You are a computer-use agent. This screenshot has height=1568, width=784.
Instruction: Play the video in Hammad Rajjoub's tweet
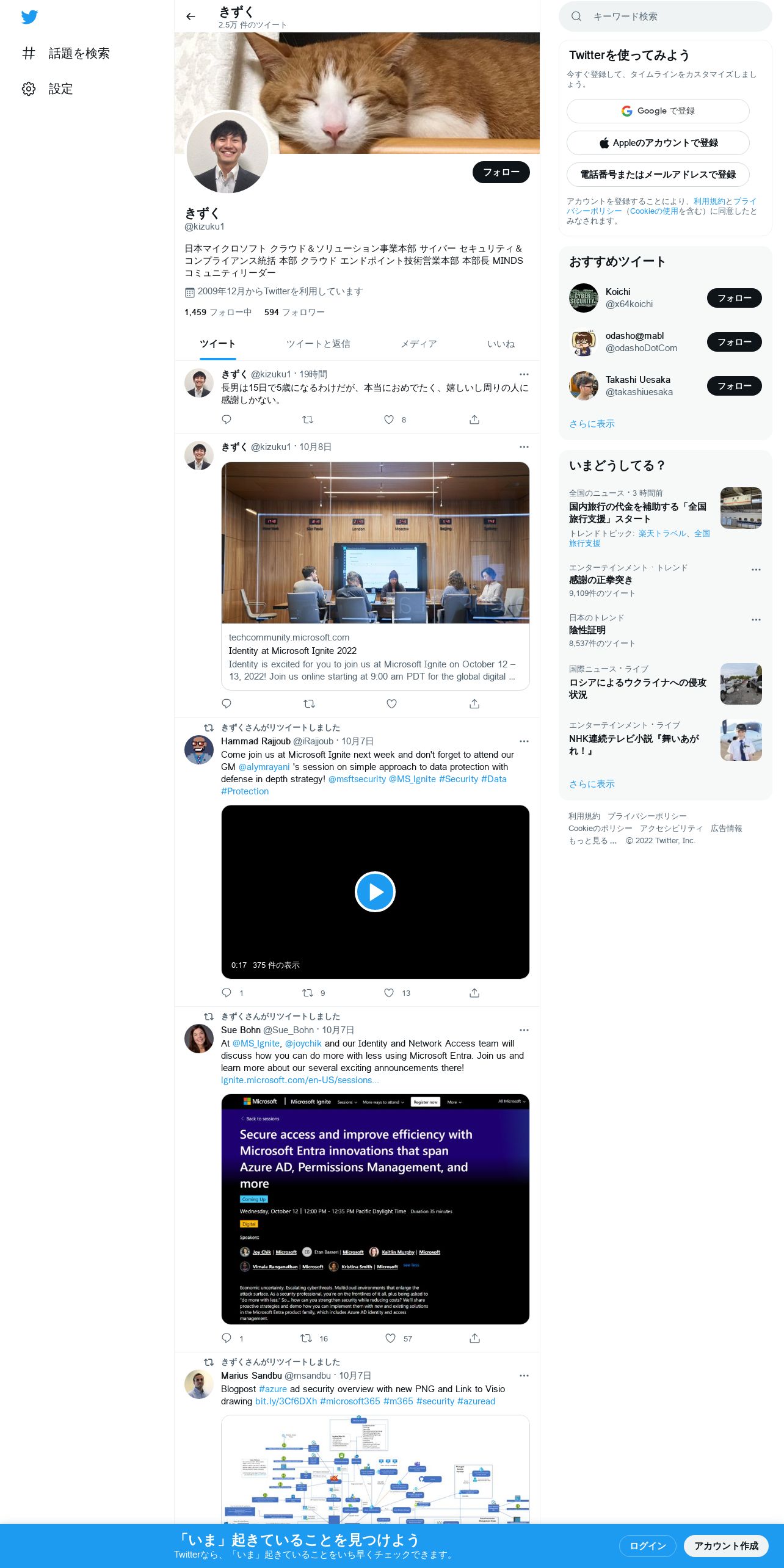375,891
